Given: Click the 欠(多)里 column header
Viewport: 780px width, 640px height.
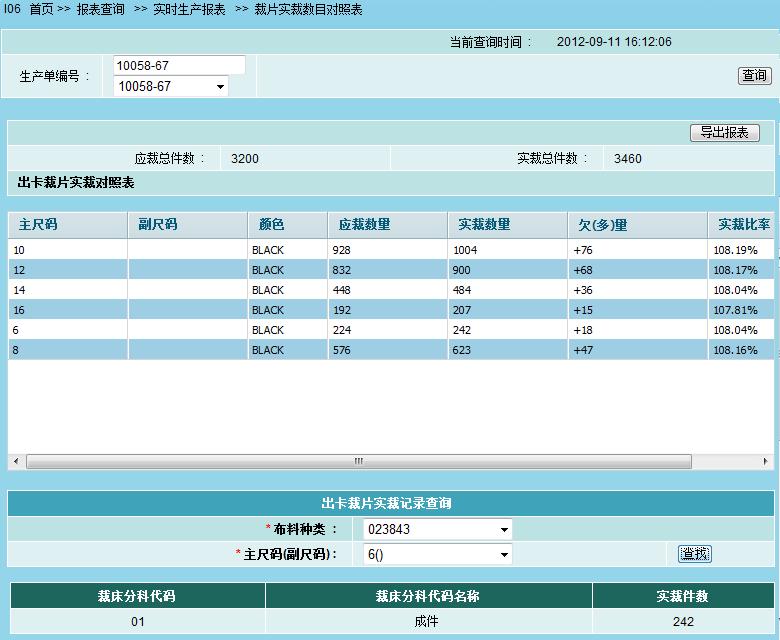Looking at the screenshot, I should (602, 225).
